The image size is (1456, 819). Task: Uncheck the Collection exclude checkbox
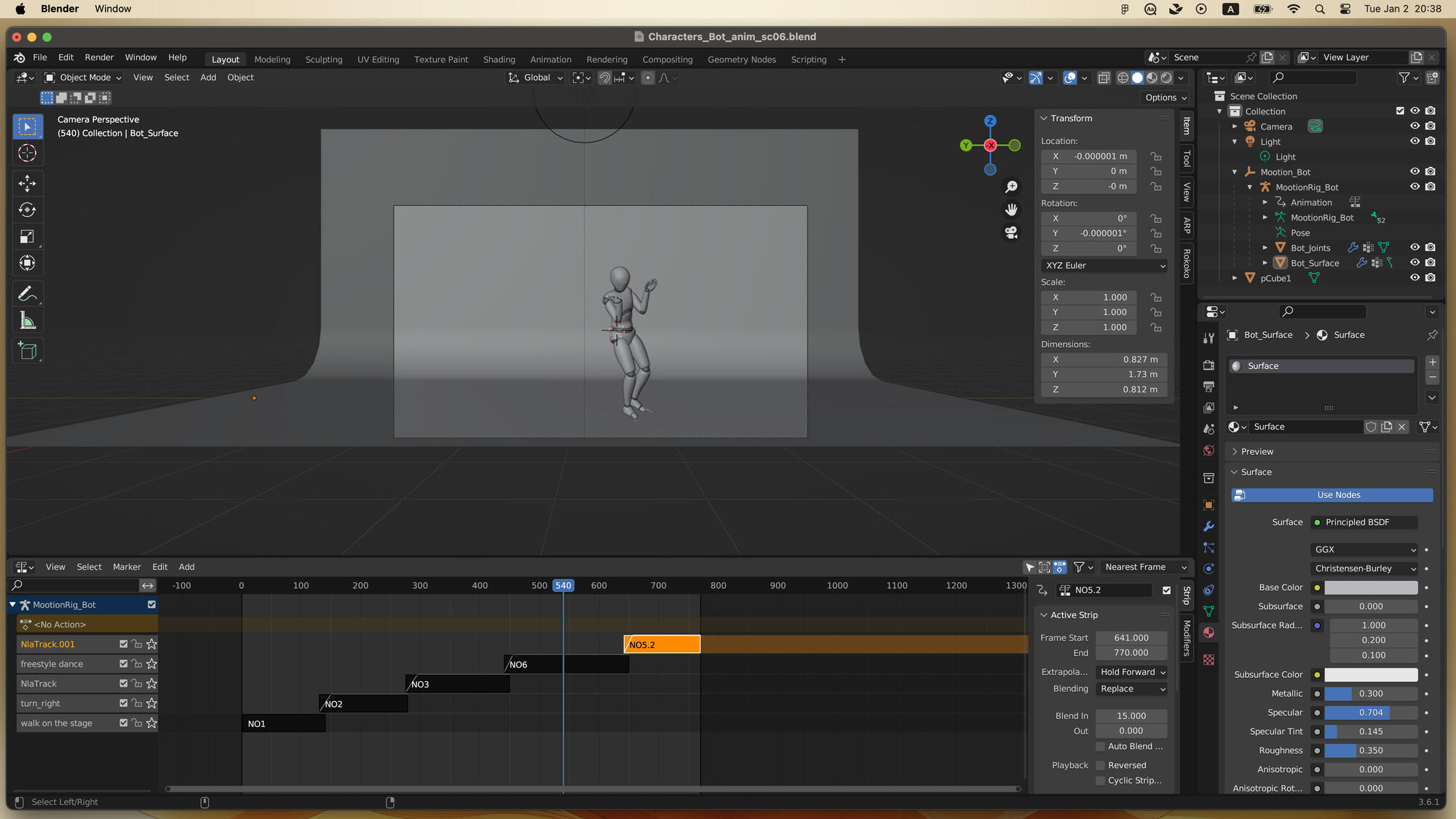(x=1399, y=111)
